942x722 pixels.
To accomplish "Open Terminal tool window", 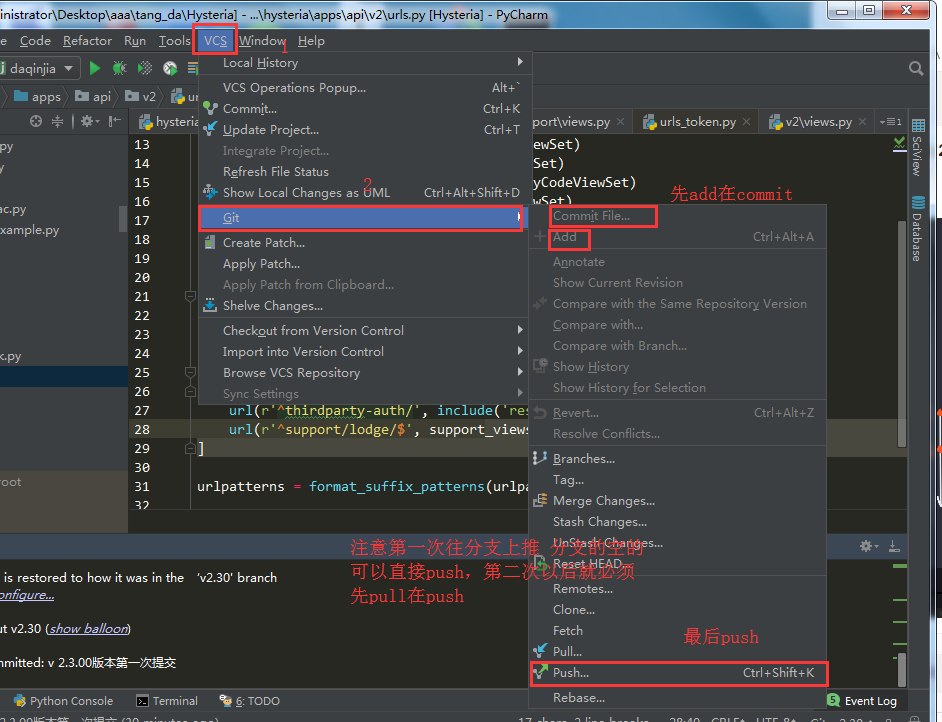I will point(167,701).
